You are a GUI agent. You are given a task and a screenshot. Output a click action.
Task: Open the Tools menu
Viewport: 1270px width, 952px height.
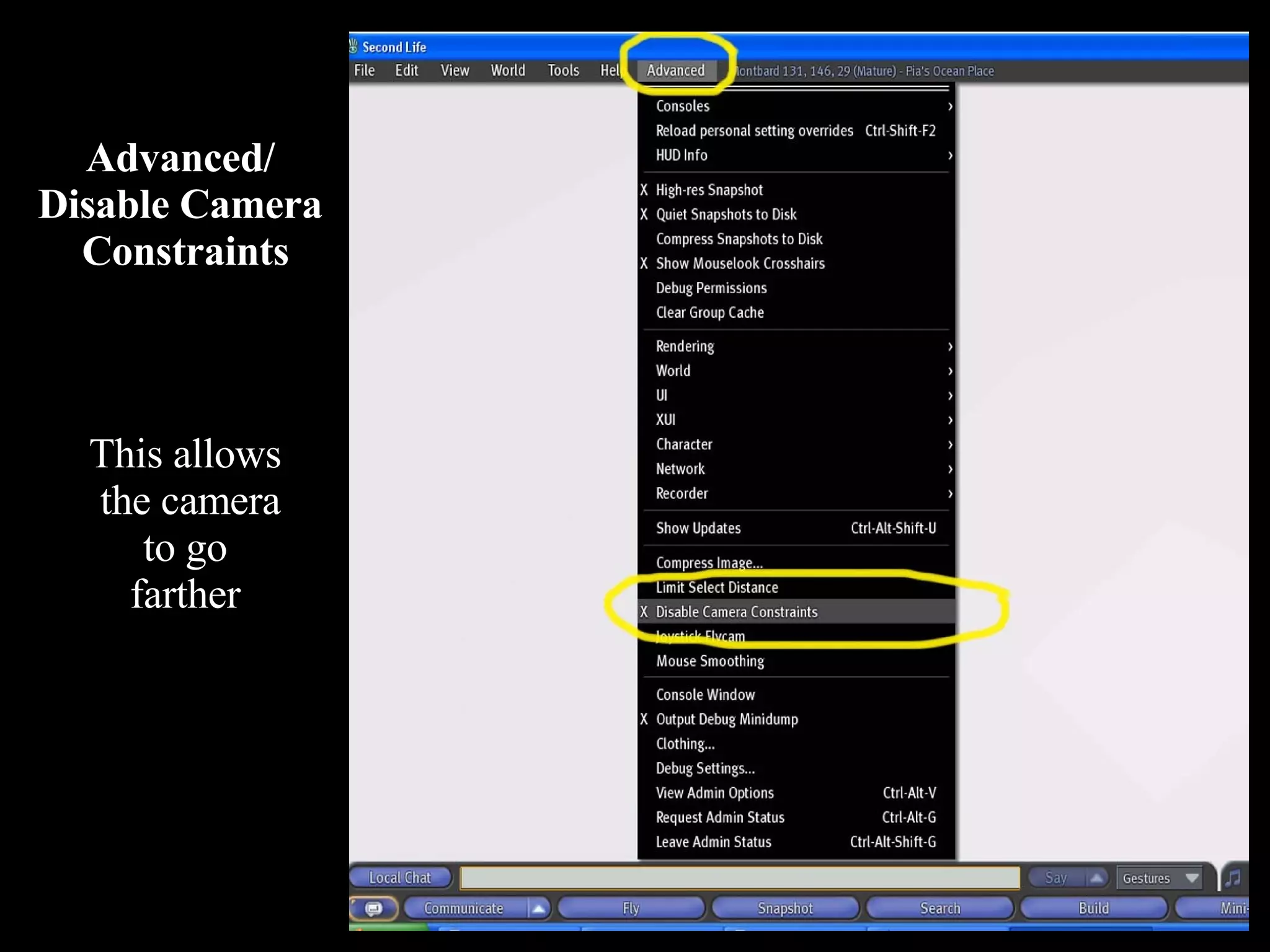pos(563,71)
